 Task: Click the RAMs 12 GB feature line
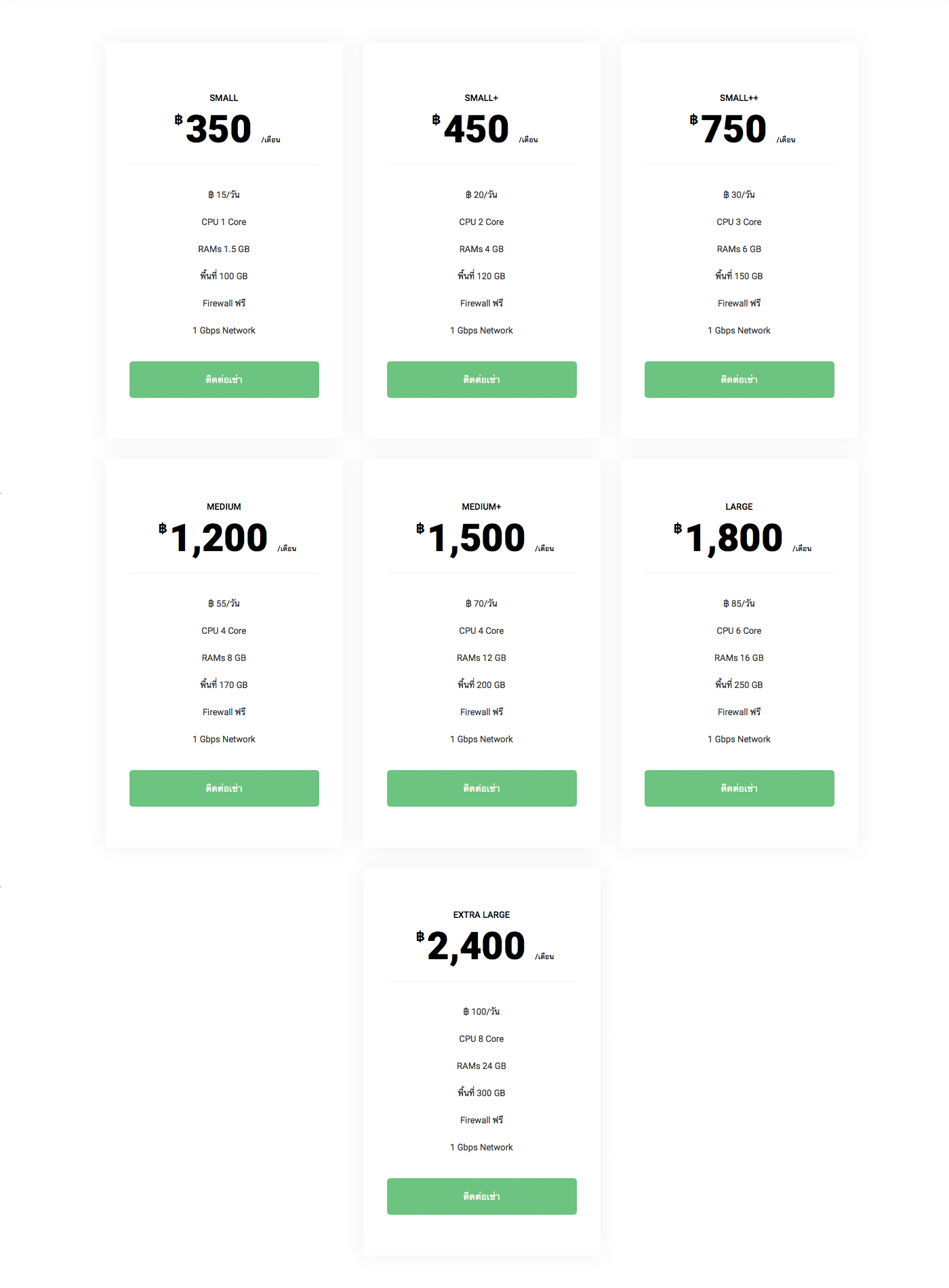481,658
